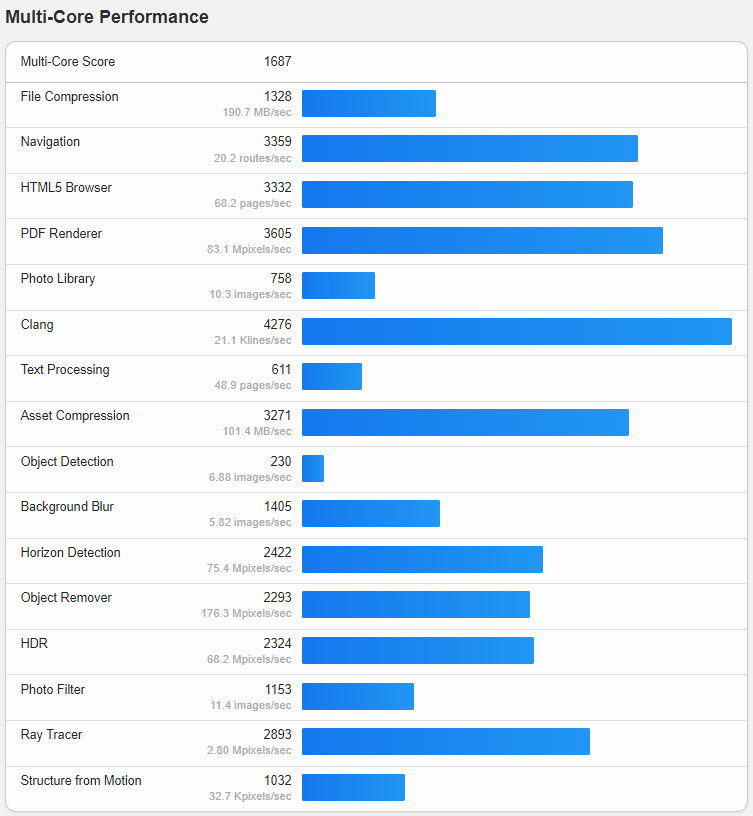
Task: Click the Navigation score bar
Action: click(469, 148)
